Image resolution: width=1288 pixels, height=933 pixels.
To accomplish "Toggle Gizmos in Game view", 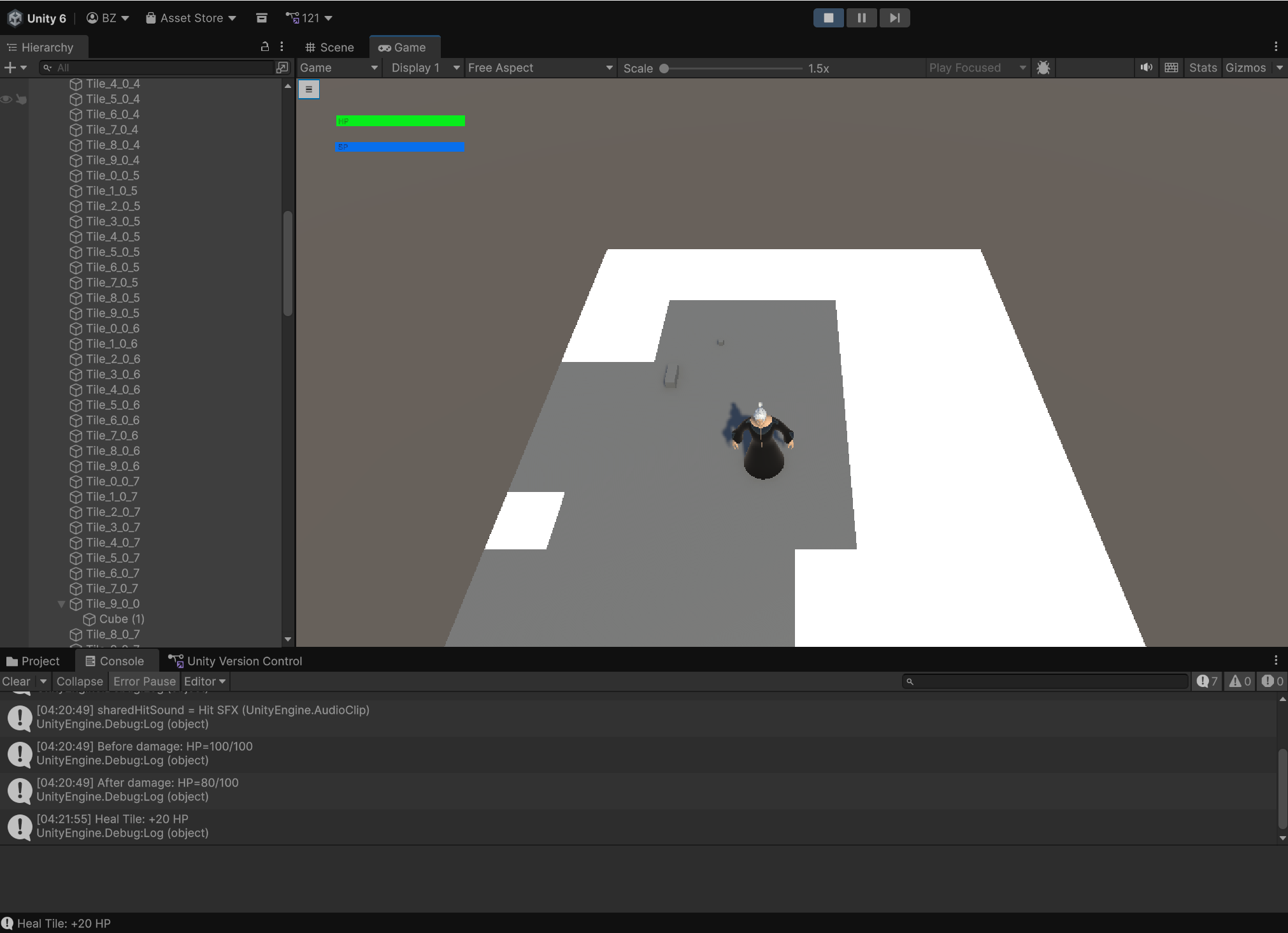I will coord(1245,68).
